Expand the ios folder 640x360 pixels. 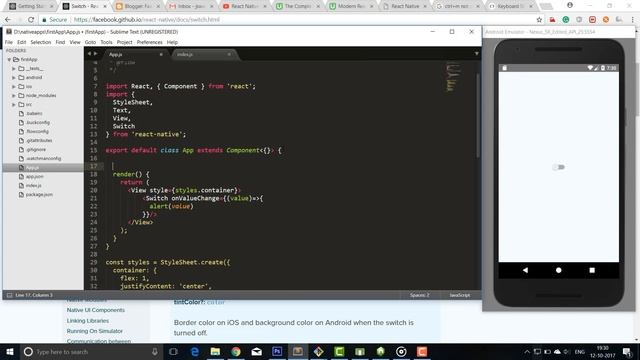[x=14, y=87]
